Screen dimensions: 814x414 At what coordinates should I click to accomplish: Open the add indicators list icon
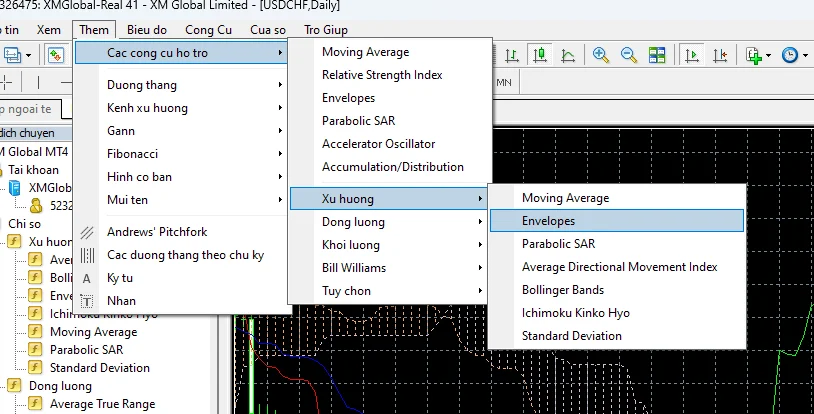coord(753,55)
